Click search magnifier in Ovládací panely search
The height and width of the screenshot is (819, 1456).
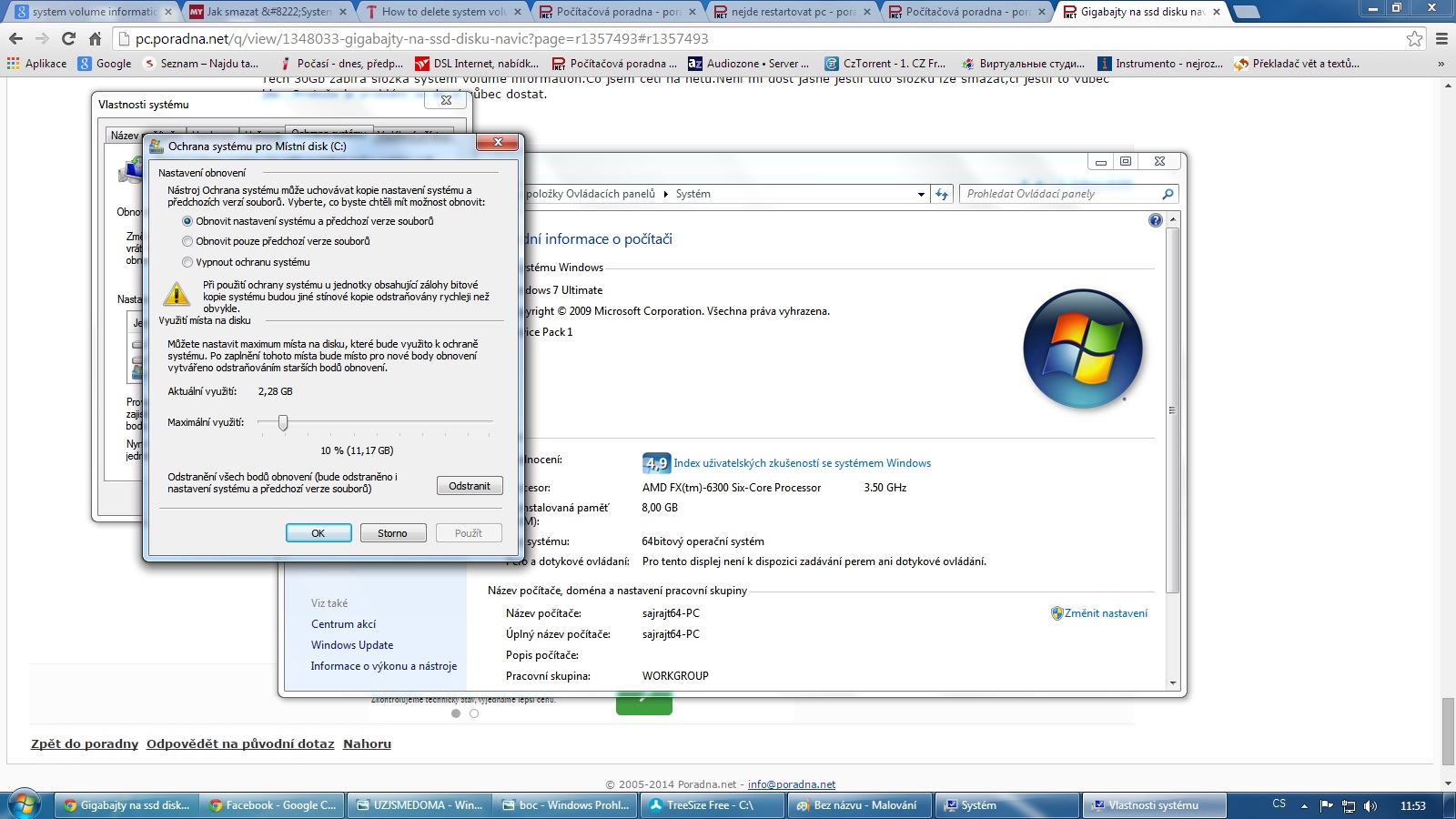pos(1168,194)
